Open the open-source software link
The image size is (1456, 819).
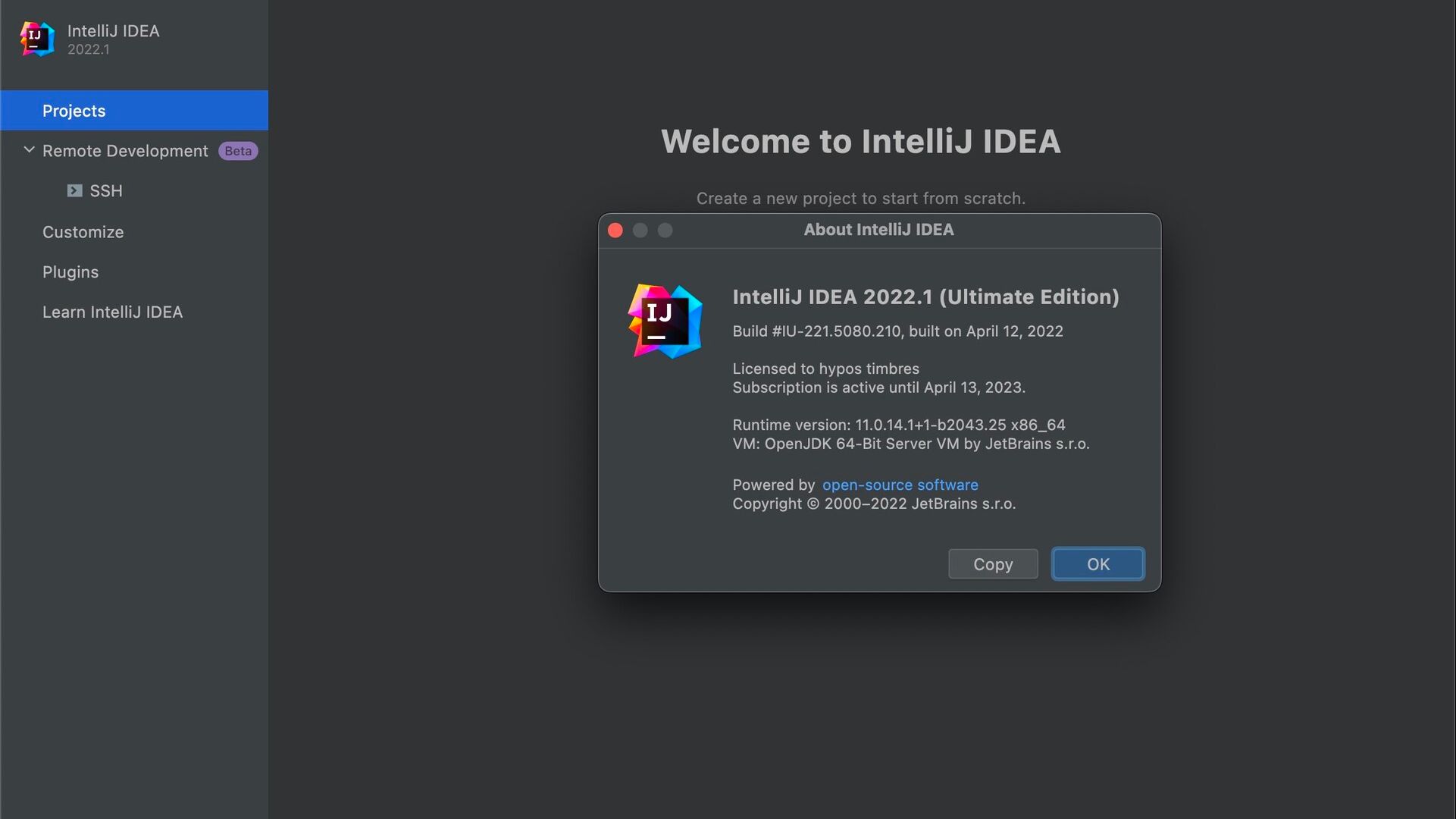click(900, 485)
